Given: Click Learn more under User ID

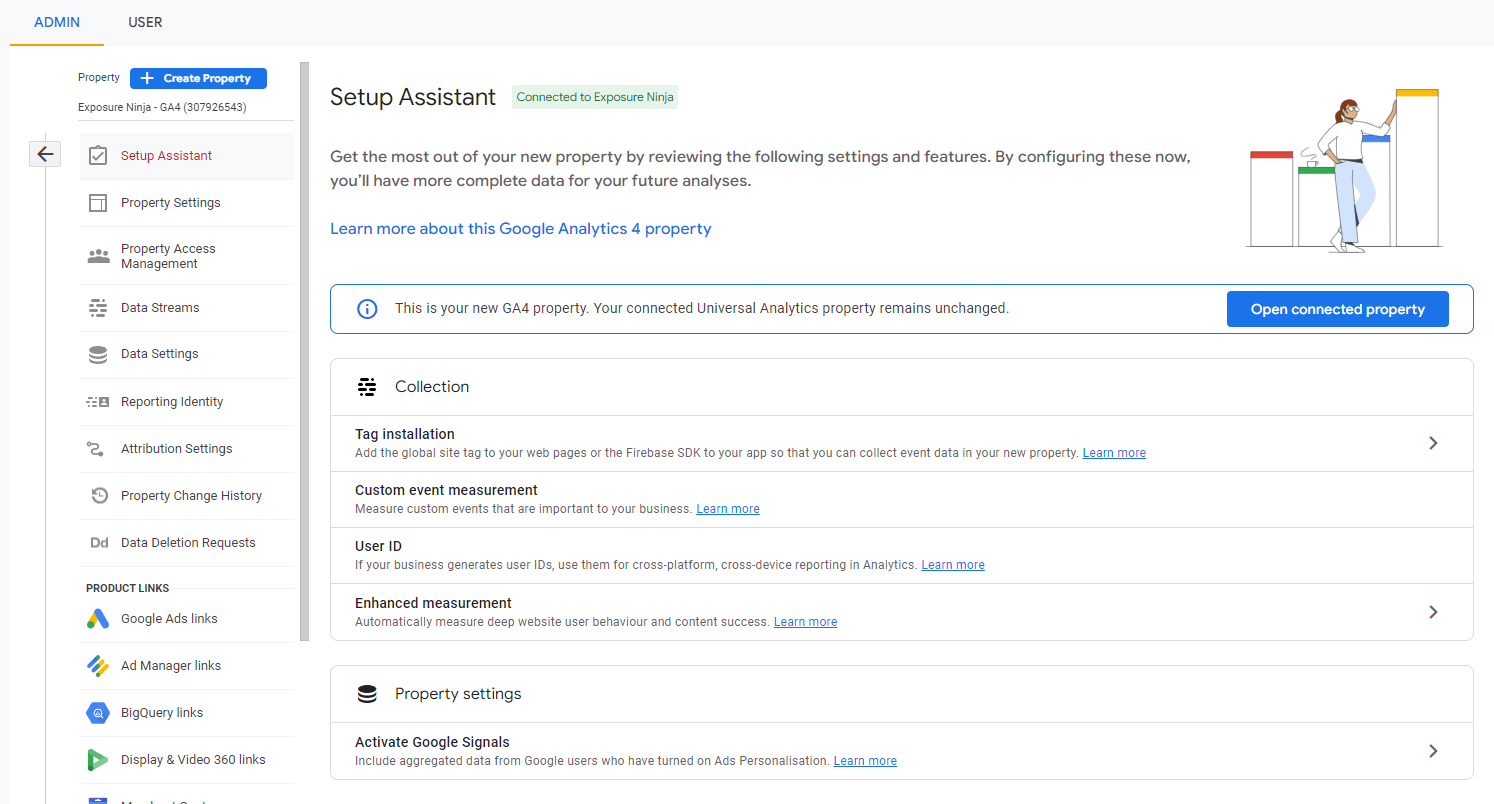Looking at the screenshot, I should click(953, 565).
